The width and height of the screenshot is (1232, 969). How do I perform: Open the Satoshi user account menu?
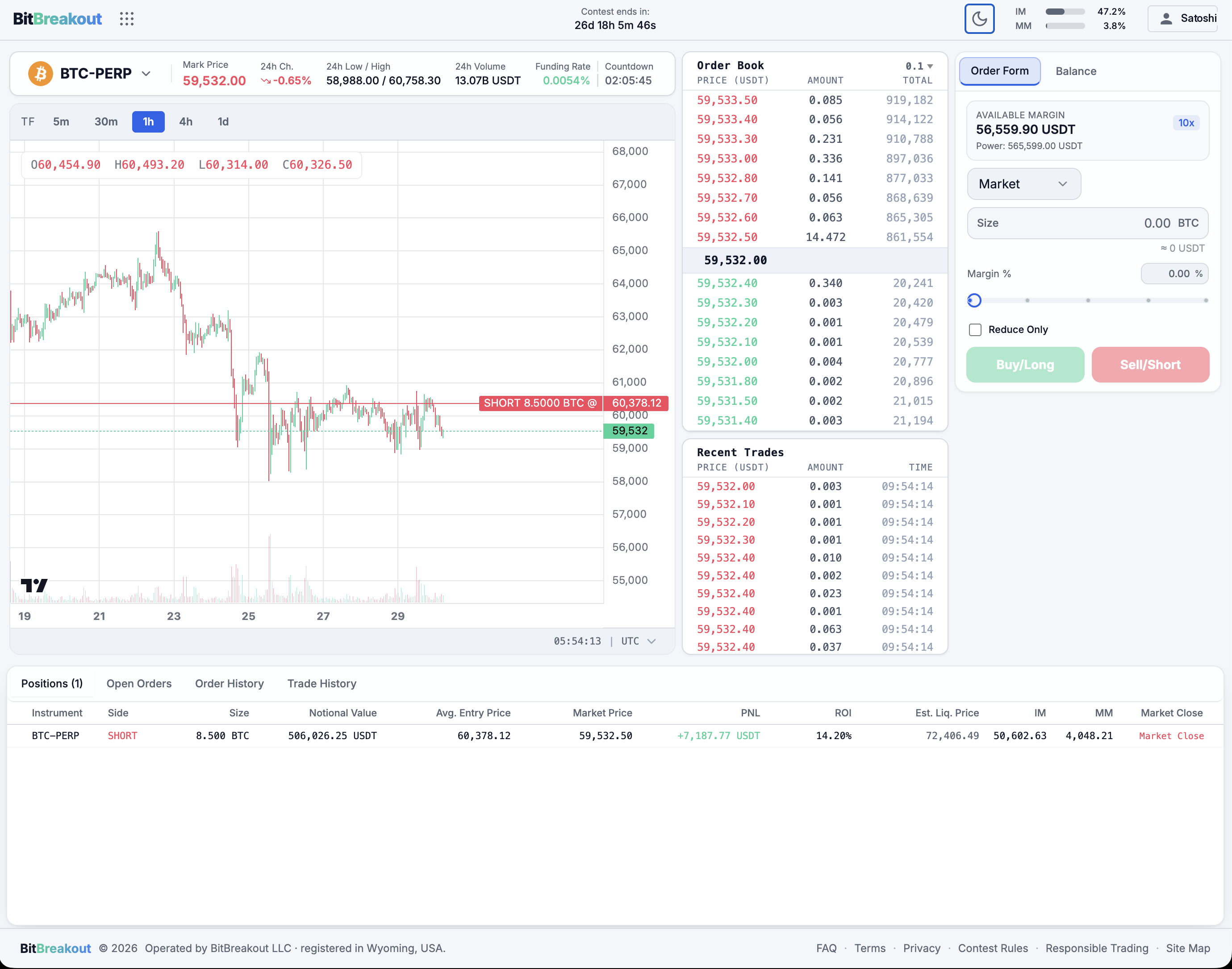pos(1183,19)
